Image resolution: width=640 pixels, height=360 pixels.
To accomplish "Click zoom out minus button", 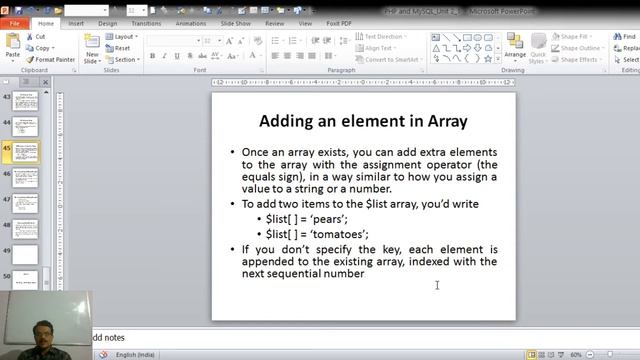I will [590, 355].
